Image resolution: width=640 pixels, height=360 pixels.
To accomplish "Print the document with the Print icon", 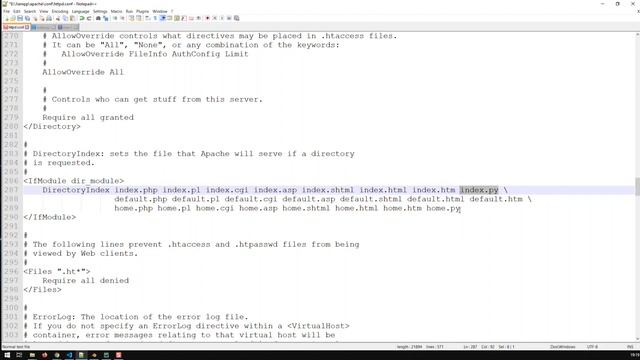I will click(x=50, y=18).
